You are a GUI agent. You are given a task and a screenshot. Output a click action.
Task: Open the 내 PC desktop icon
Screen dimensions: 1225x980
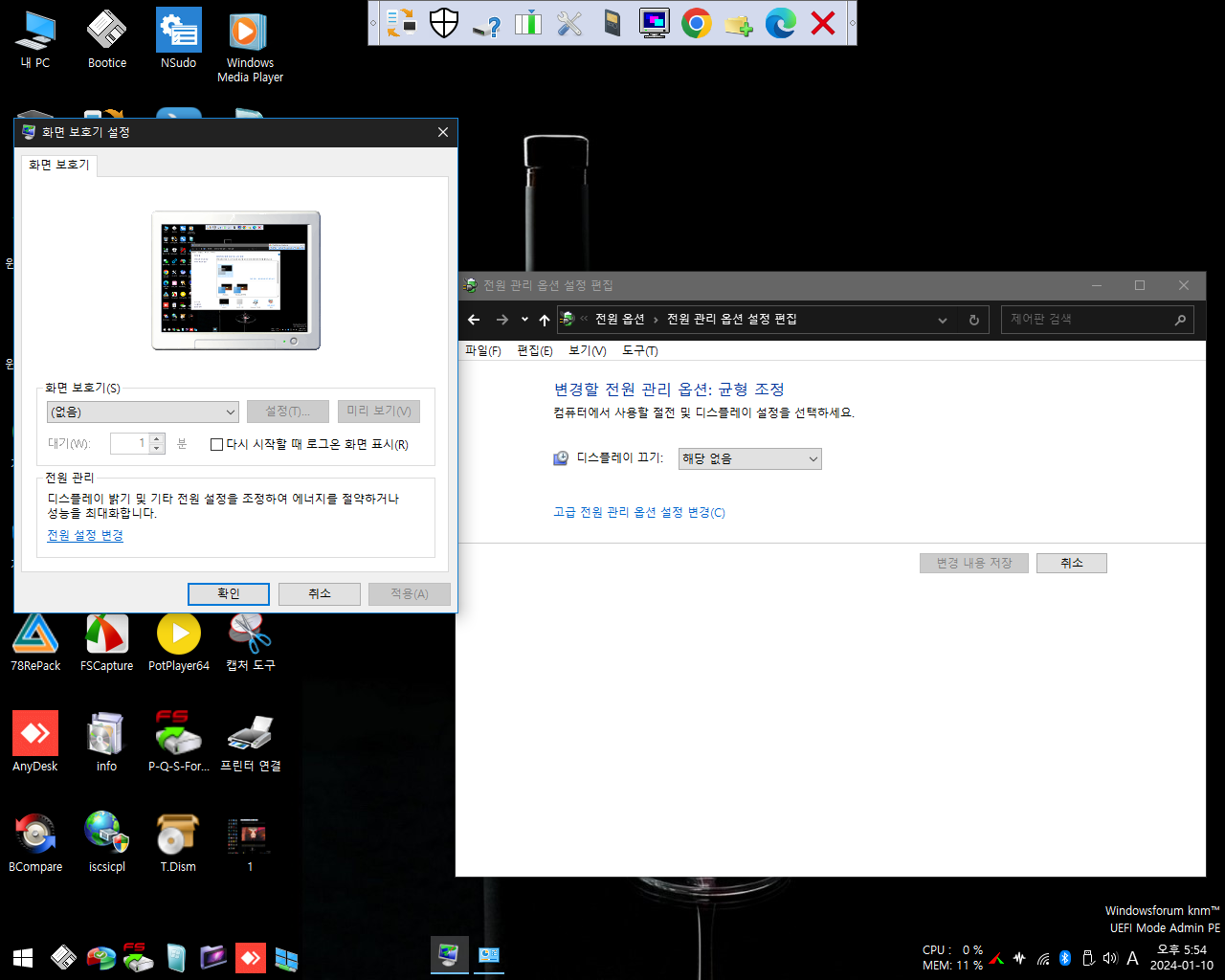pyautogui.click(x=35, y=40)
